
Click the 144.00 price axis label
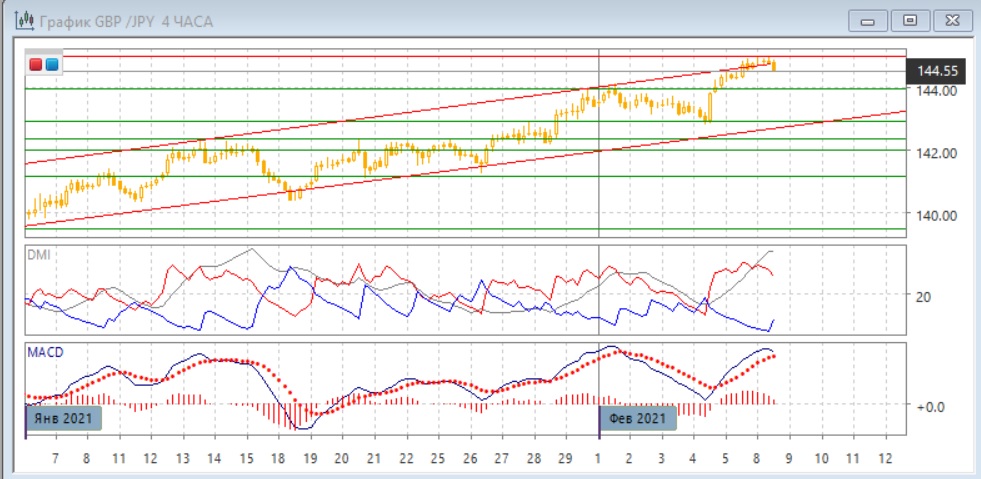pyautogui.click(x=937, y=90)
